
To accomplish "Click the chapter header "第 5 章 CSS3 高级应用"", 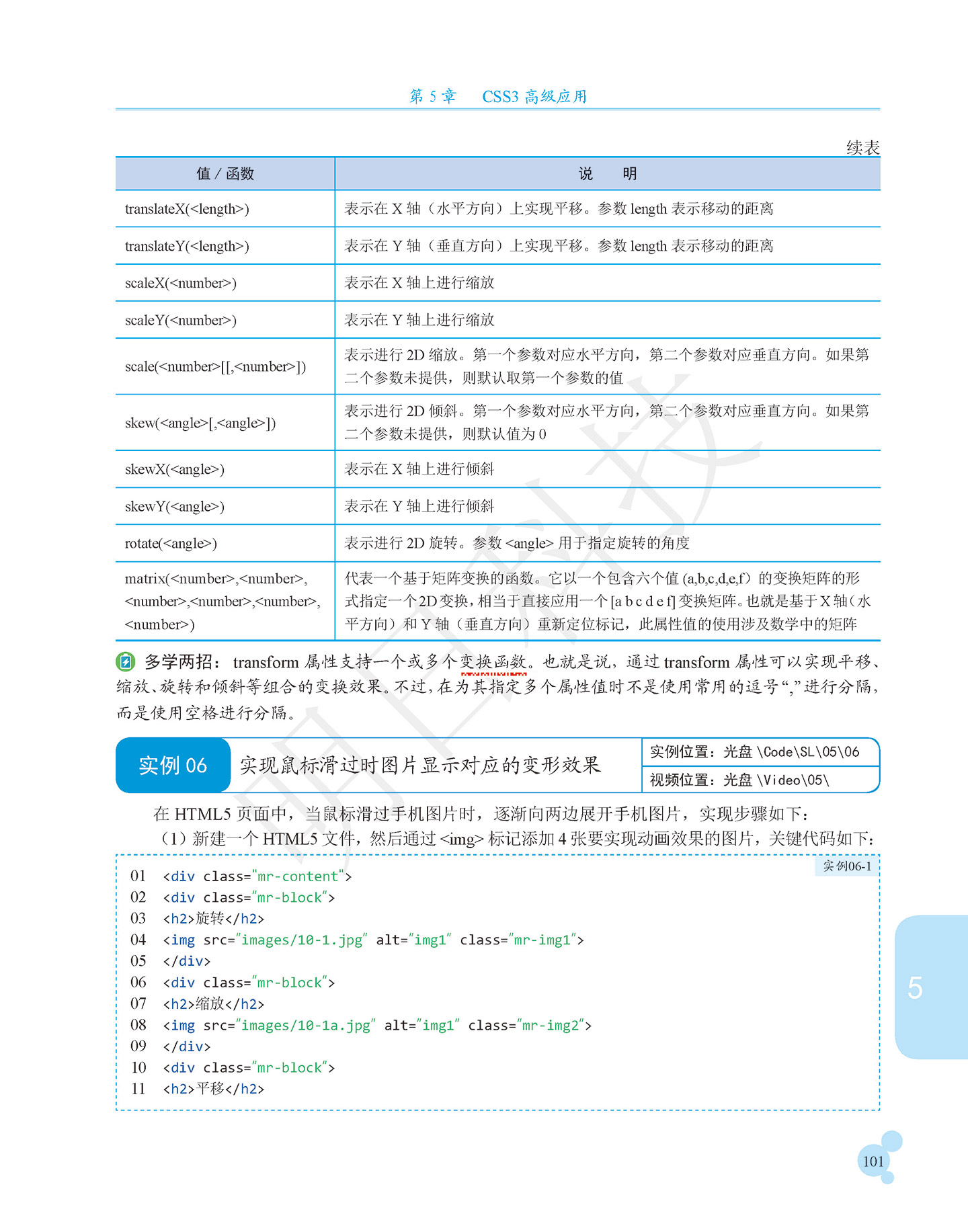I will (498, 96).
